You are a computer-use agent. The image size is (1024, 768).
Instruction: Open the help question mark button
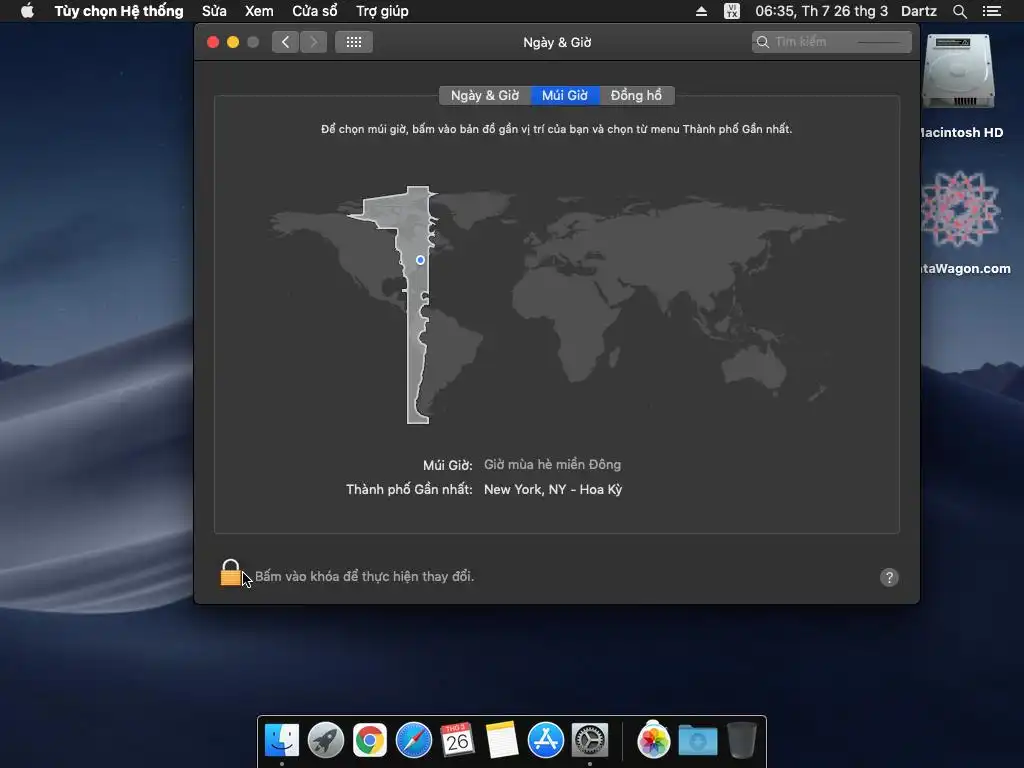click(x=889, y=577)
